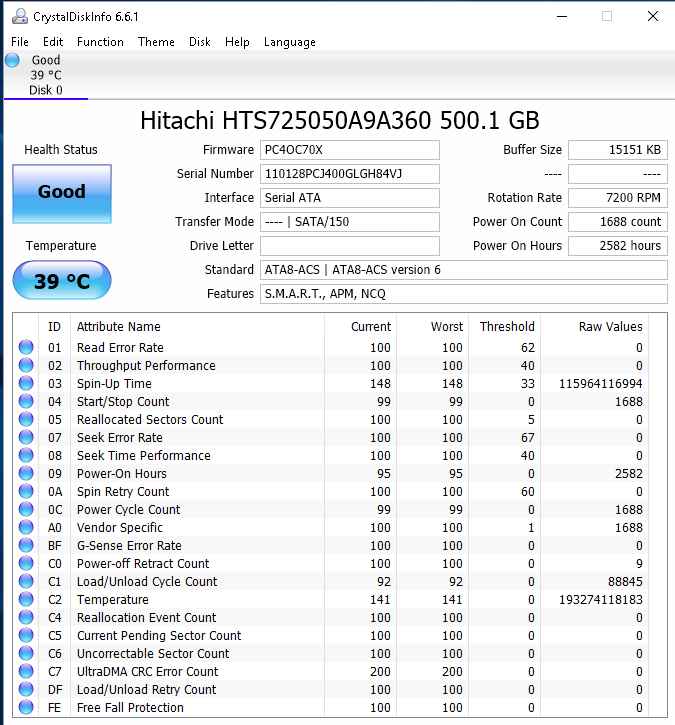Click the Current column header

[x=371, y=327]
